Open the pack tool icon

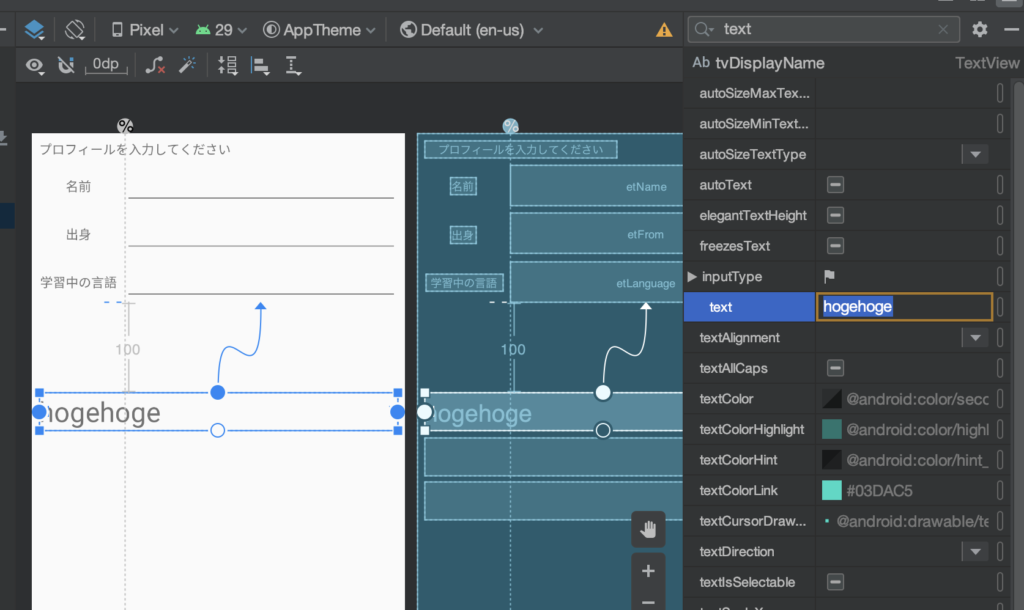point(228,65)
